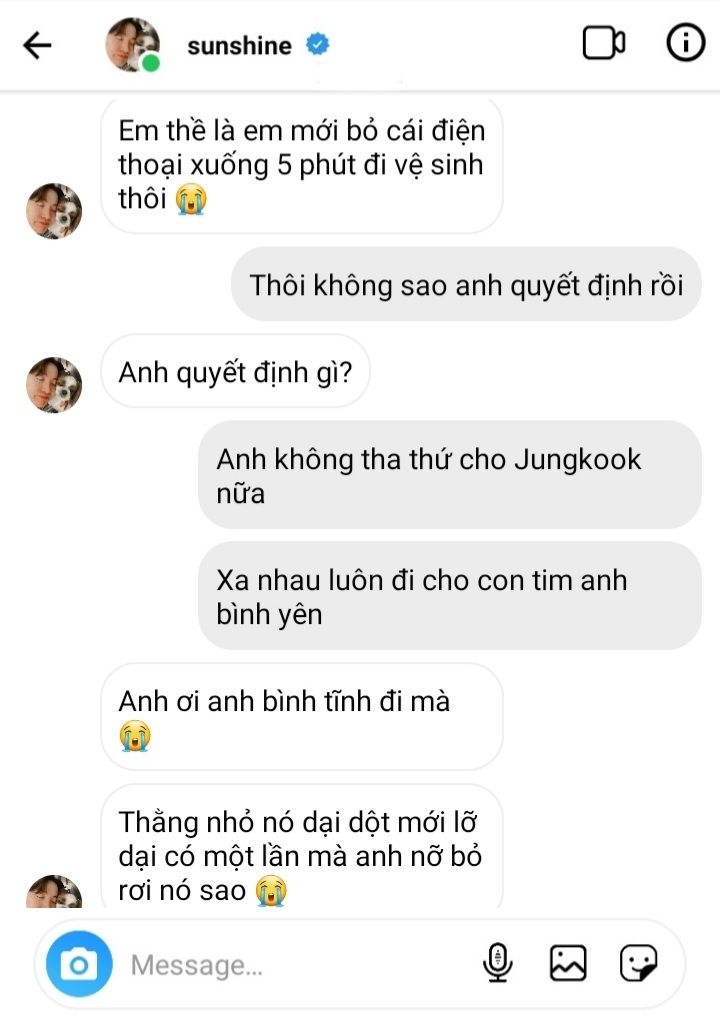Tap the back arrow
Image resolution: width=720 pixels, height=1023 pixels.
click(x=37, y=45)
